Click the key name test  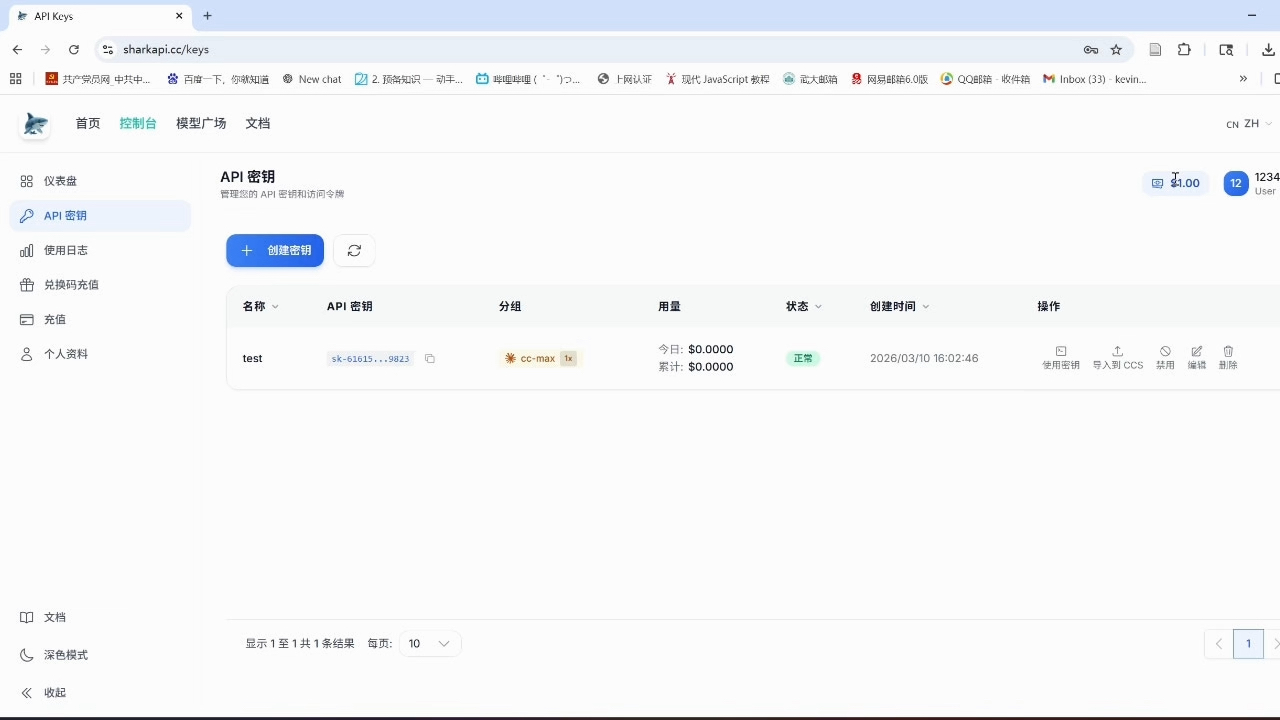coord(252,358)
